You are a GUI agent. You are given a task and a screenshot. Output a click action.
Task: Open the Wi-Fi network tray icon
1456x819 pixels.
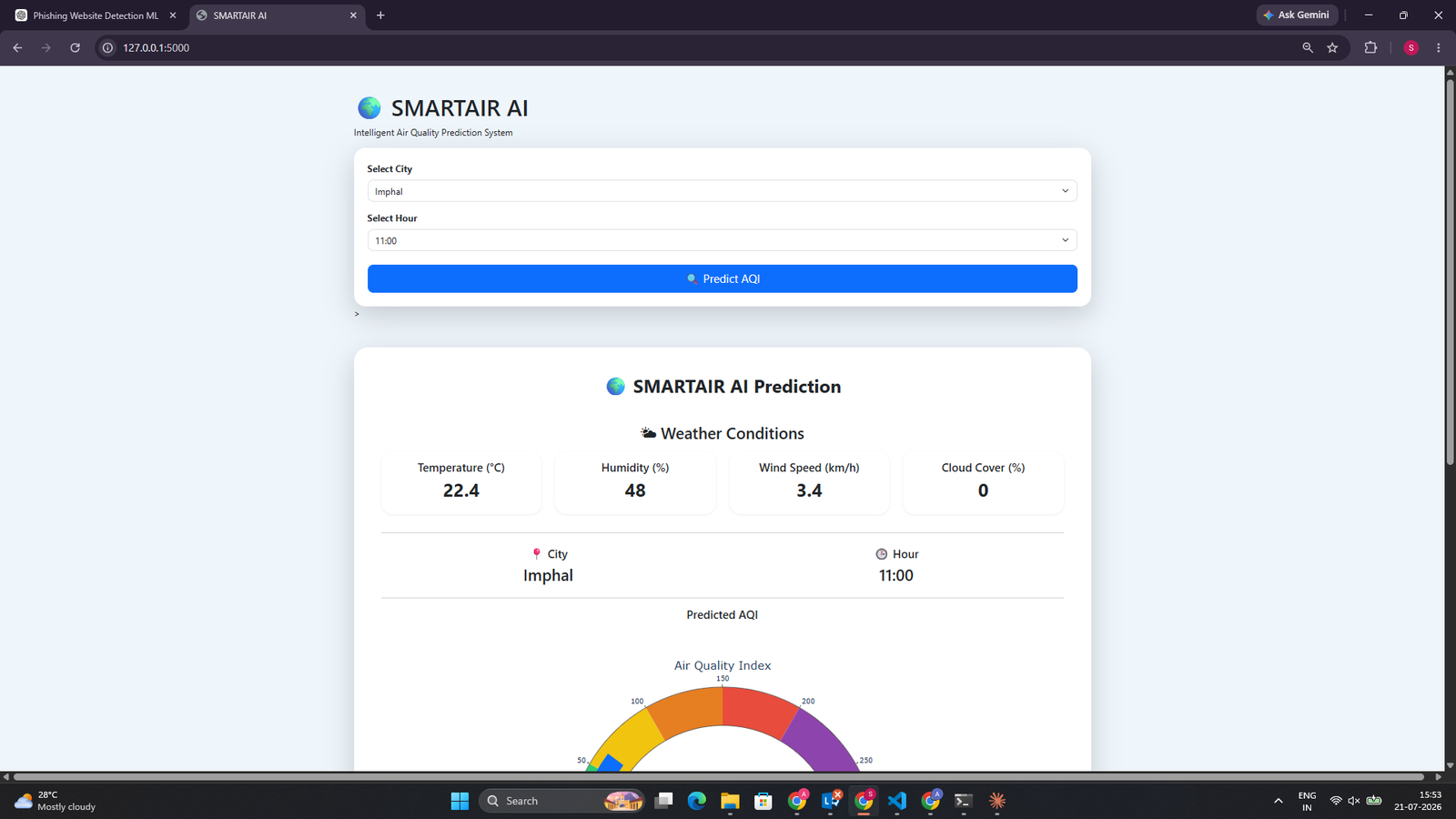(x=1336, y=801)
